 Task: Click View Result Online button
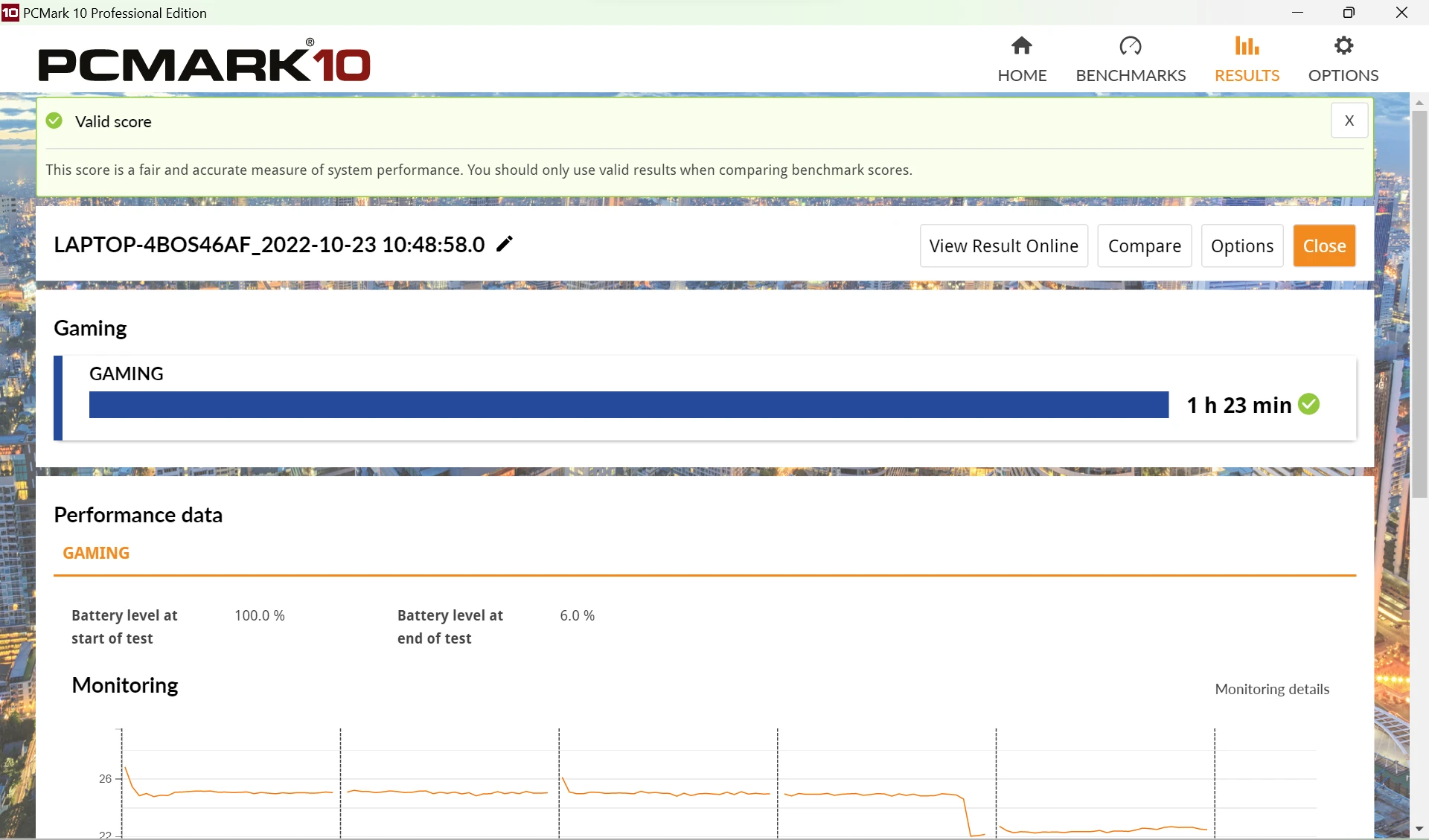tap(1003, 246)
